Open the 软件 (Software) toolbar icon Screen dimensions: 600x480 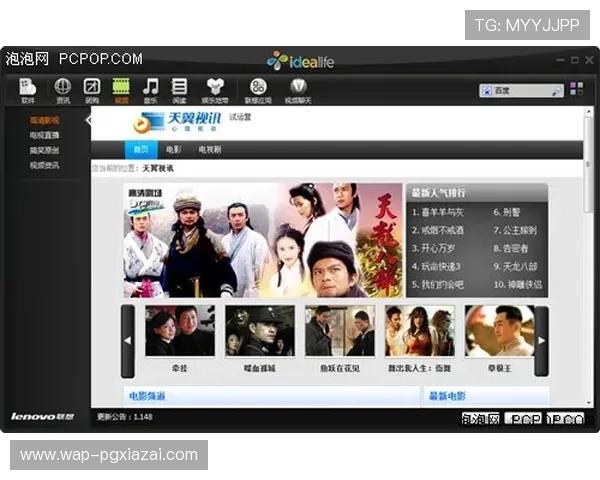28,89
